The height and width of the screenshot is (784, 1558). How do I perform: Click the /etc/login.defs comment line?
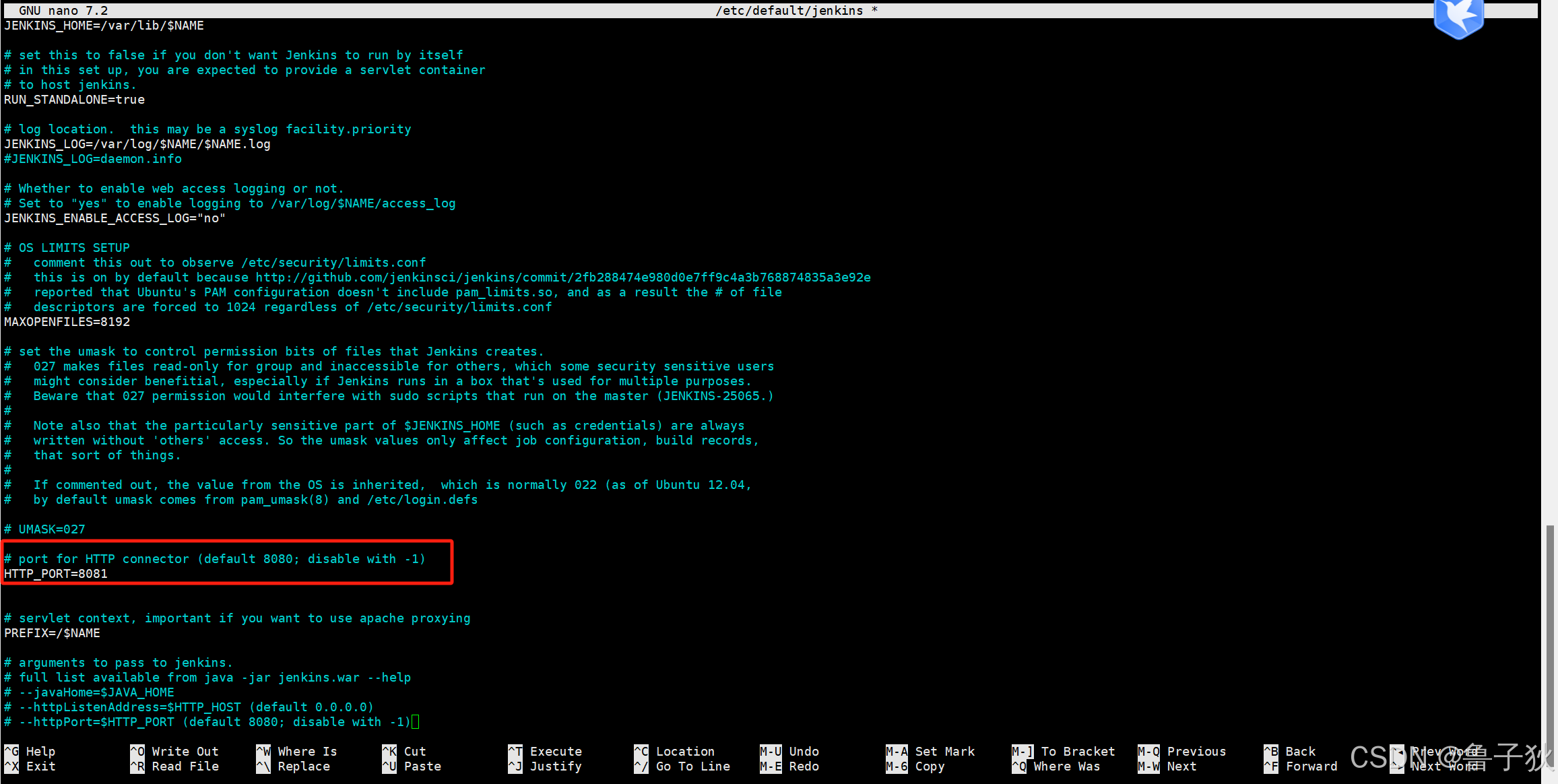pyautogui.click(x=240, y=499)
